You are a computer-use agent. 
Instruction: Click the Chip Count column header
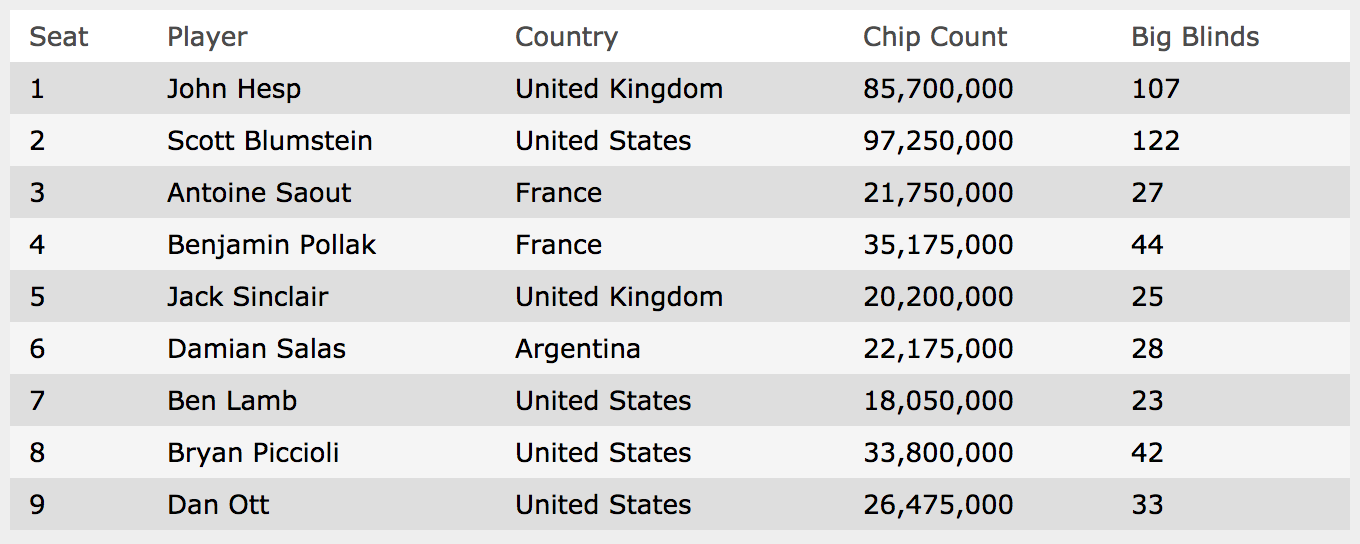pyautogui.click(x=935, y=37)
